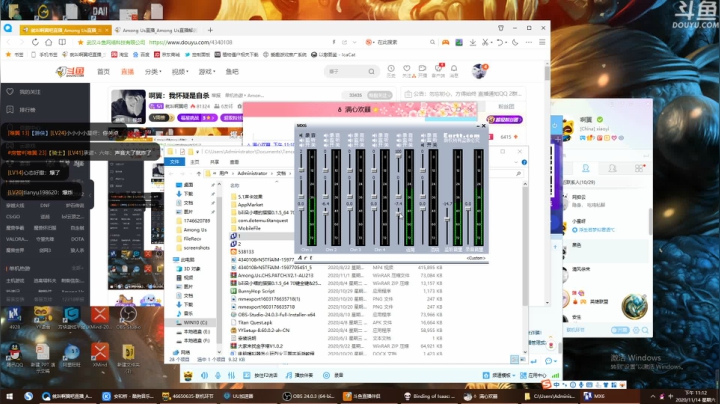Open the settings gear at QQ panel bottom
The width and height of the screenshot is (720, 404).
636,330
